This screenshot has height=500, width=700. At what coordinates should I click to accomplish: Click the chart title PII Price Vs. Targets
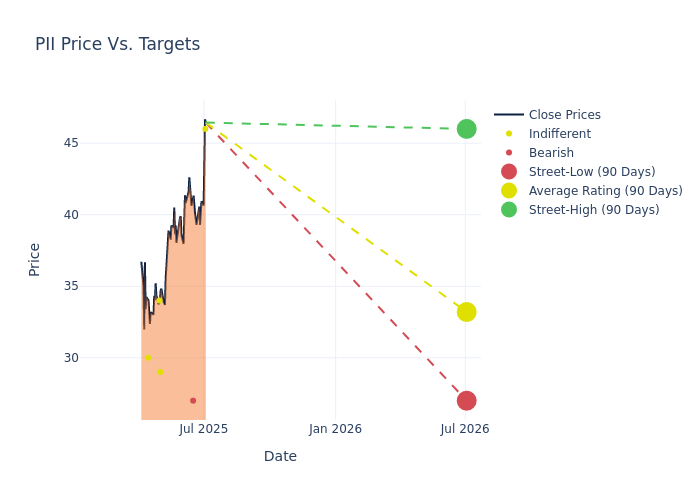(x=117, y=44)
